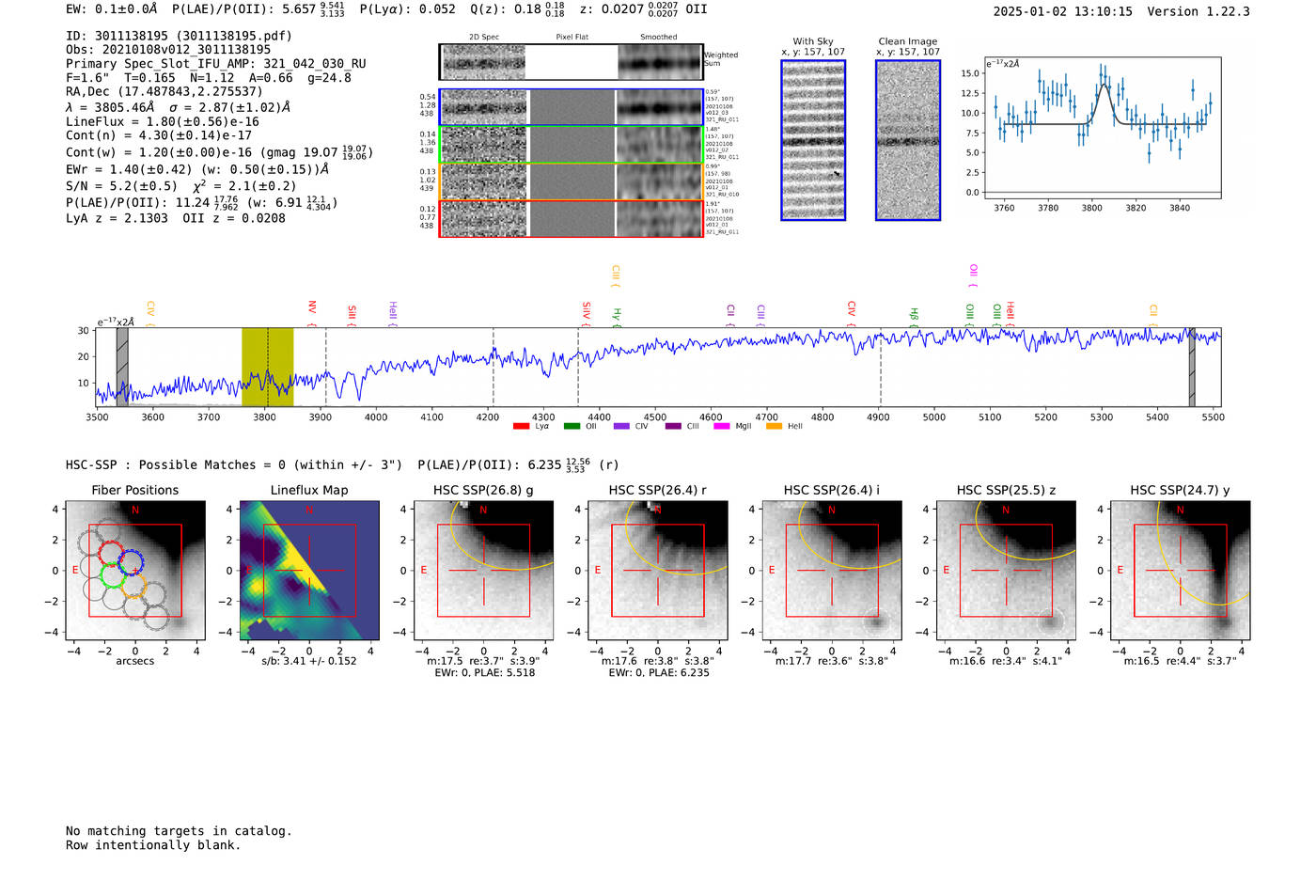This screenshot has width=1316, height=896.
Task: Select the With Sky cutout image
Action: [x=813, y=140]
